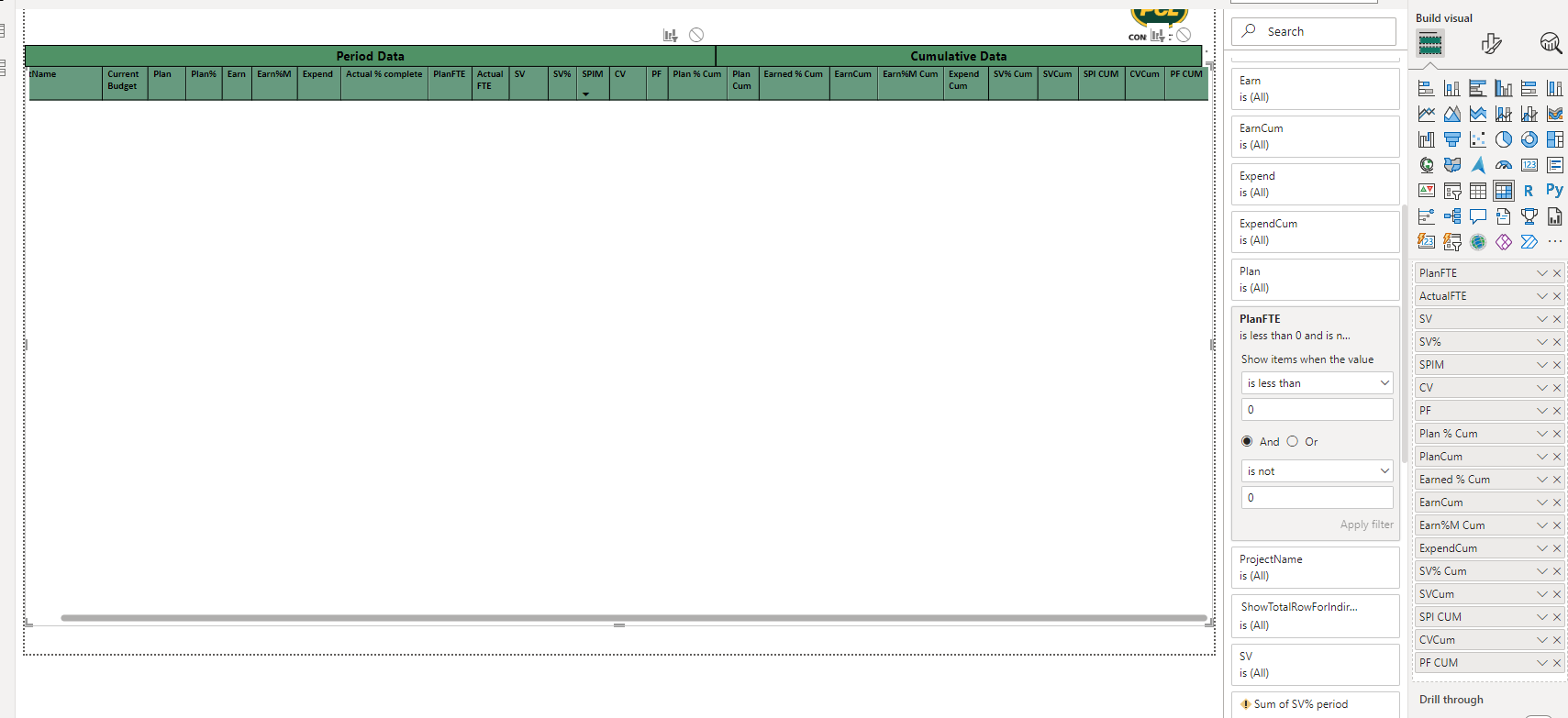1568x718 pixels.
Task: Choose the gauge visual
Action: (1503, 166)
